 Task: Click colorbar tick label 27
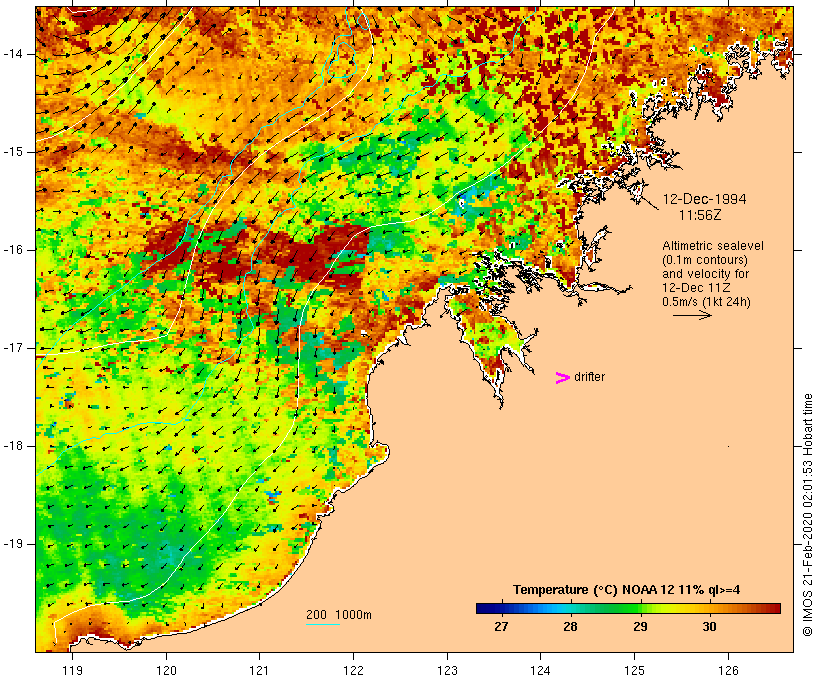click(x=501, y=627)
